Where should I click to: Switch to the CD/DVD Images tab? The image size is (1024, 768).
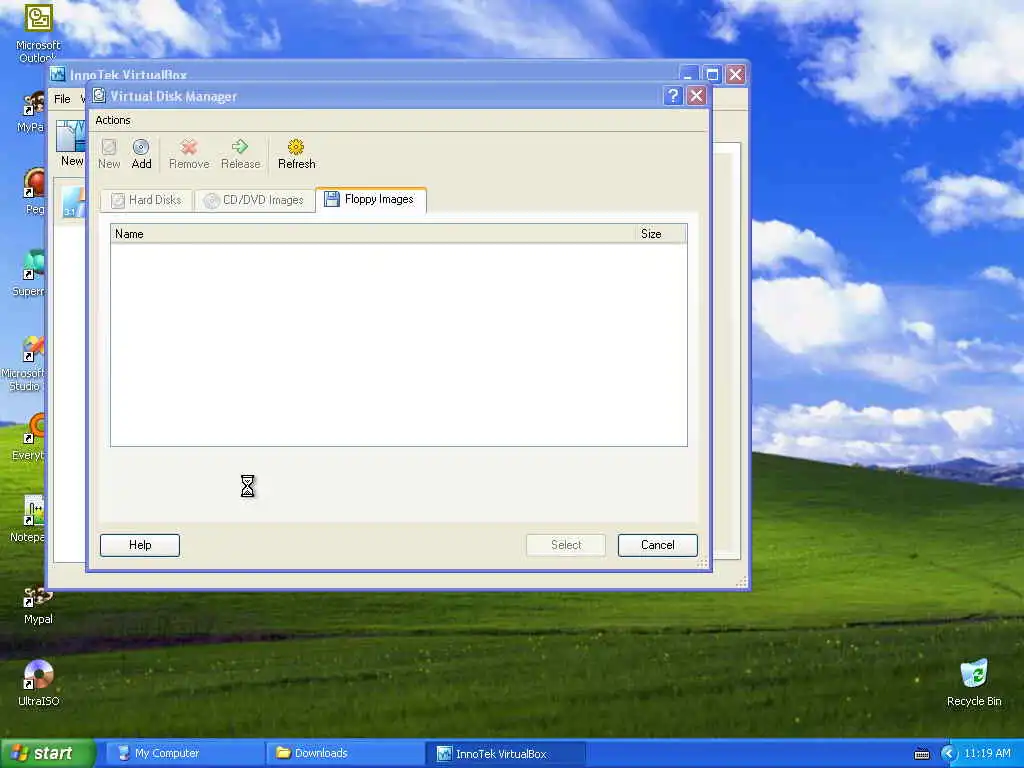[x=255, y=200]
